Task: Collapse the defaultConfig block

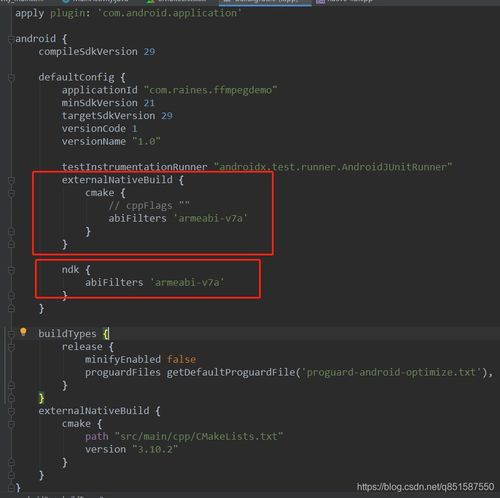Action: (11, 78)
